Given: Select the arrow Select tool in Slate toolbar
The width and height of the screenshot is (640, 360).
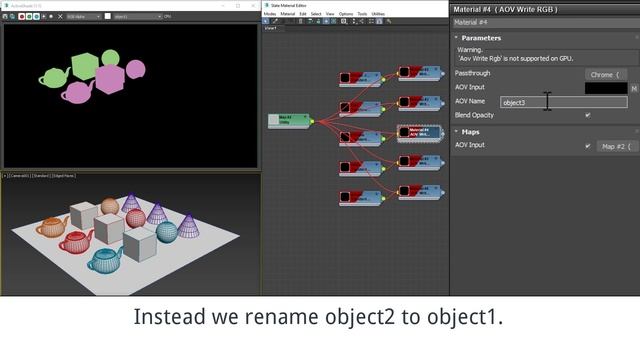Looking at the screenshot, I should 266,21.
